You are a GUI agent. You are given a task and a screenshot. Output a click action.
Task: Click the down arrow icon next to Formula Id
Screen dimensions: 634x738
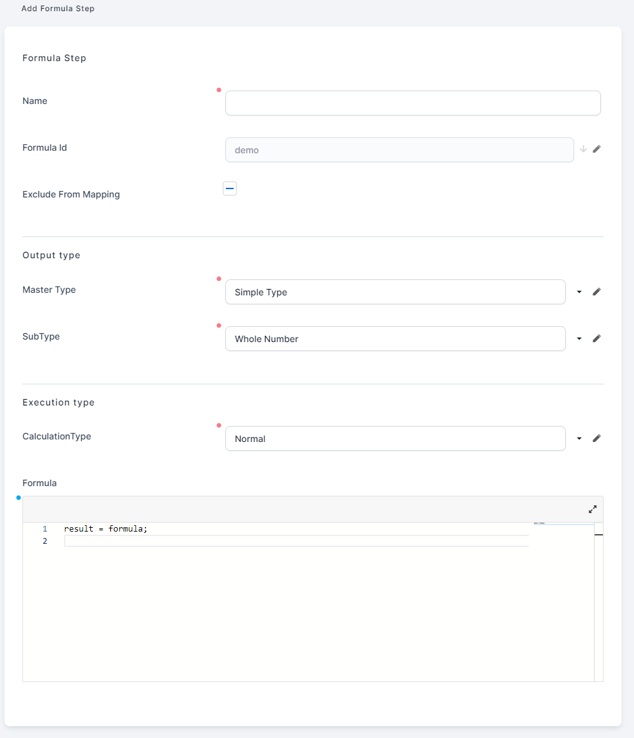tap(583, 149)
